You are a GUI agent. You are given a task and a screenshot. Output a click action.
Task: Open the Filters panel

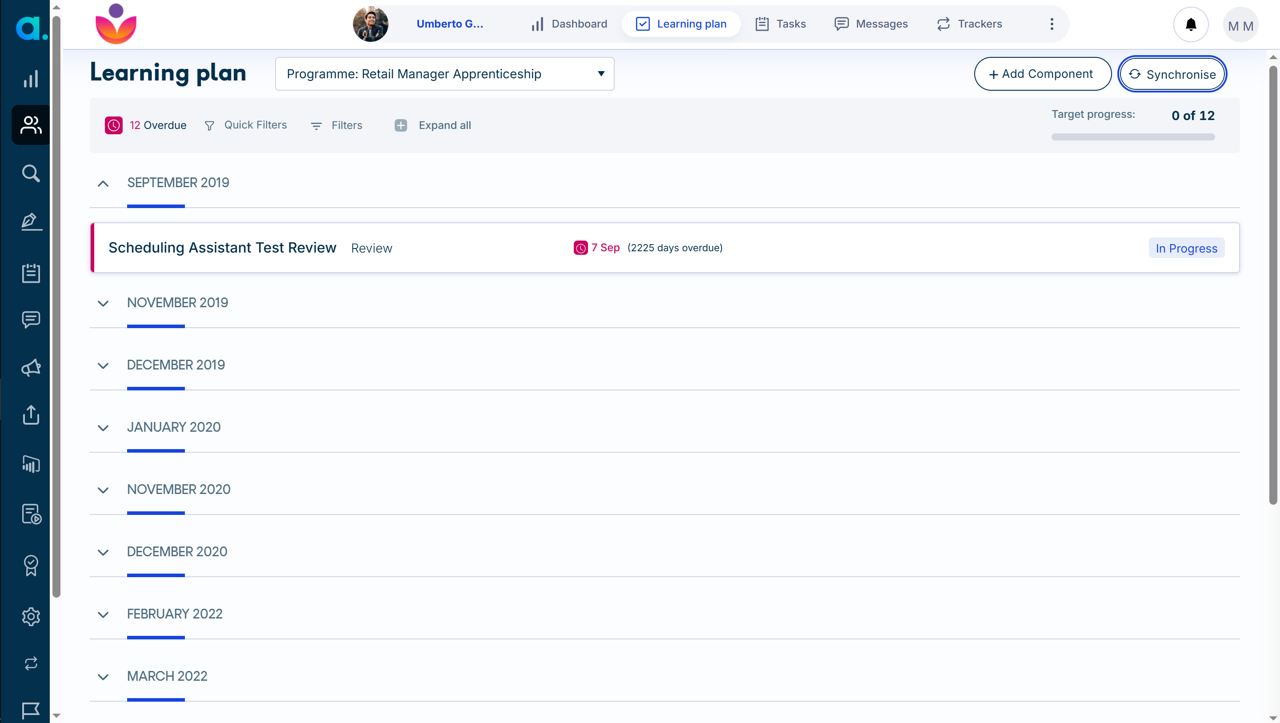click(x=336, y=125)
